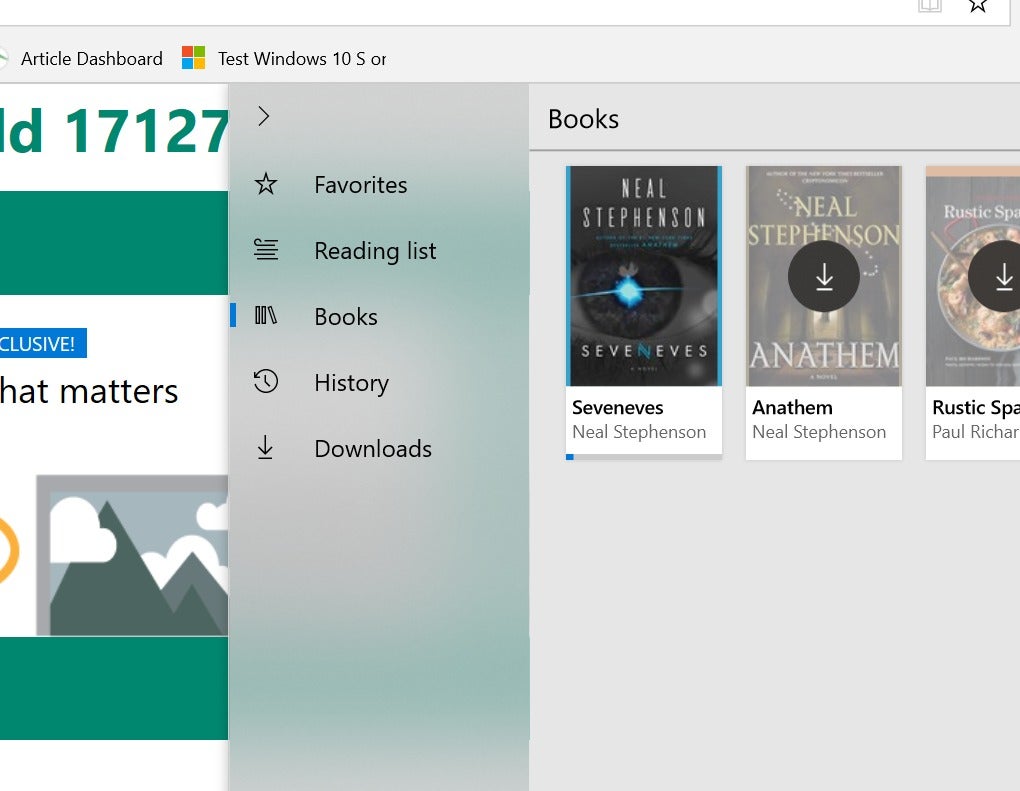Viewport: 1020px width, 791px height.
Task: Open the Seveneves book cover
Action: click(x=644, y=276)
